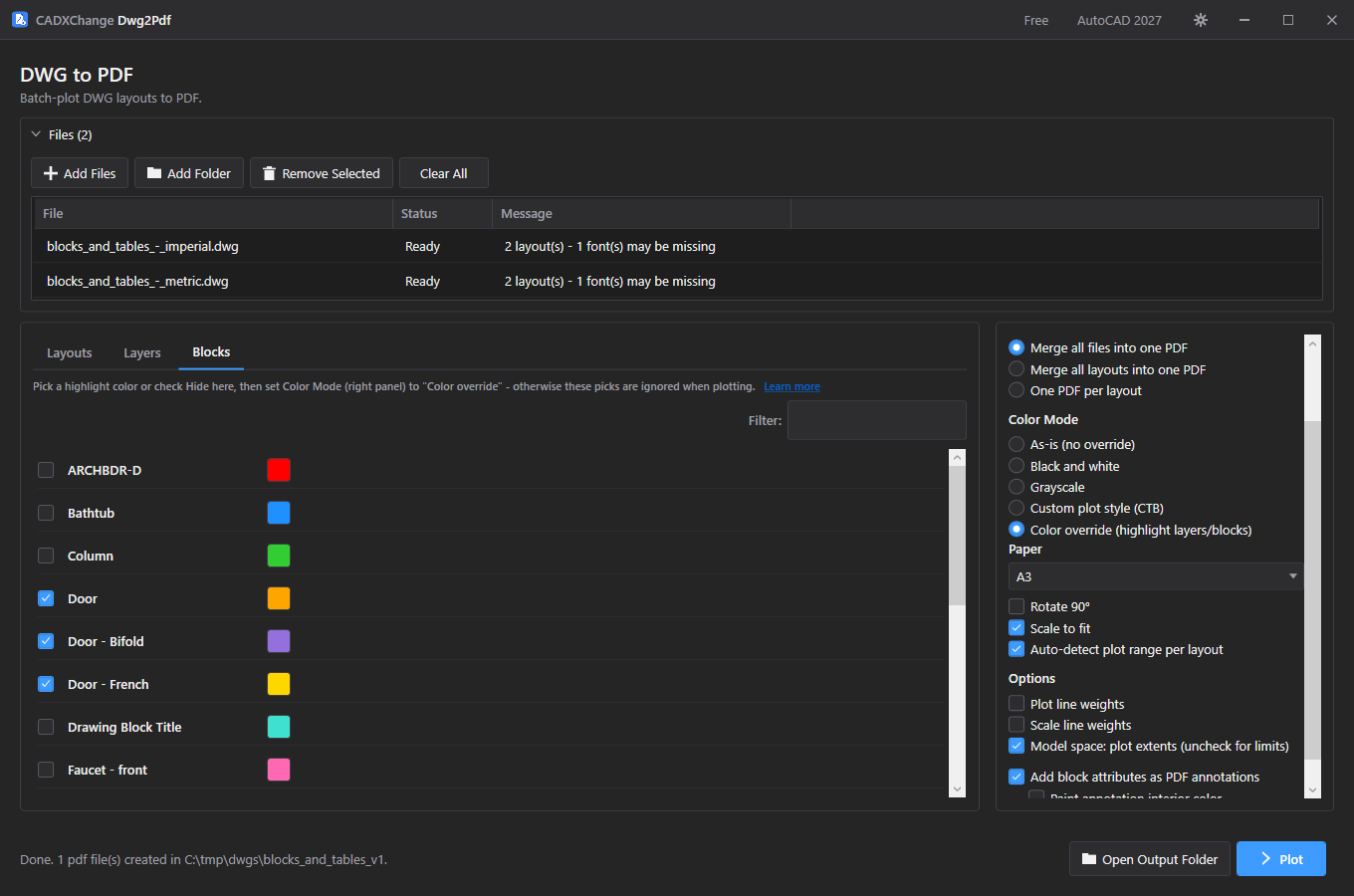Switch to the Layers tab

pyautogui.click(x=142, y=352)
